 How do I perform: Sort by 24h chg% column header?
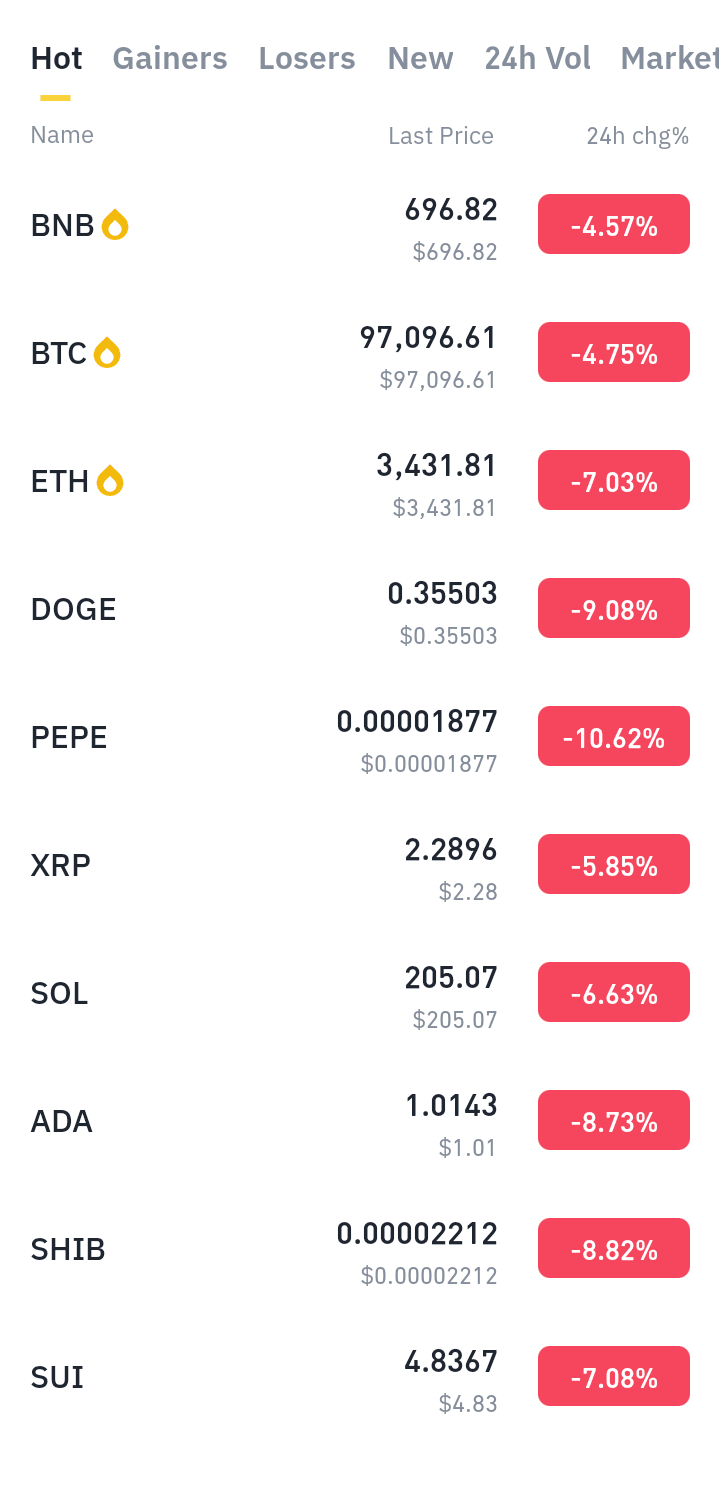pos(638,136)
